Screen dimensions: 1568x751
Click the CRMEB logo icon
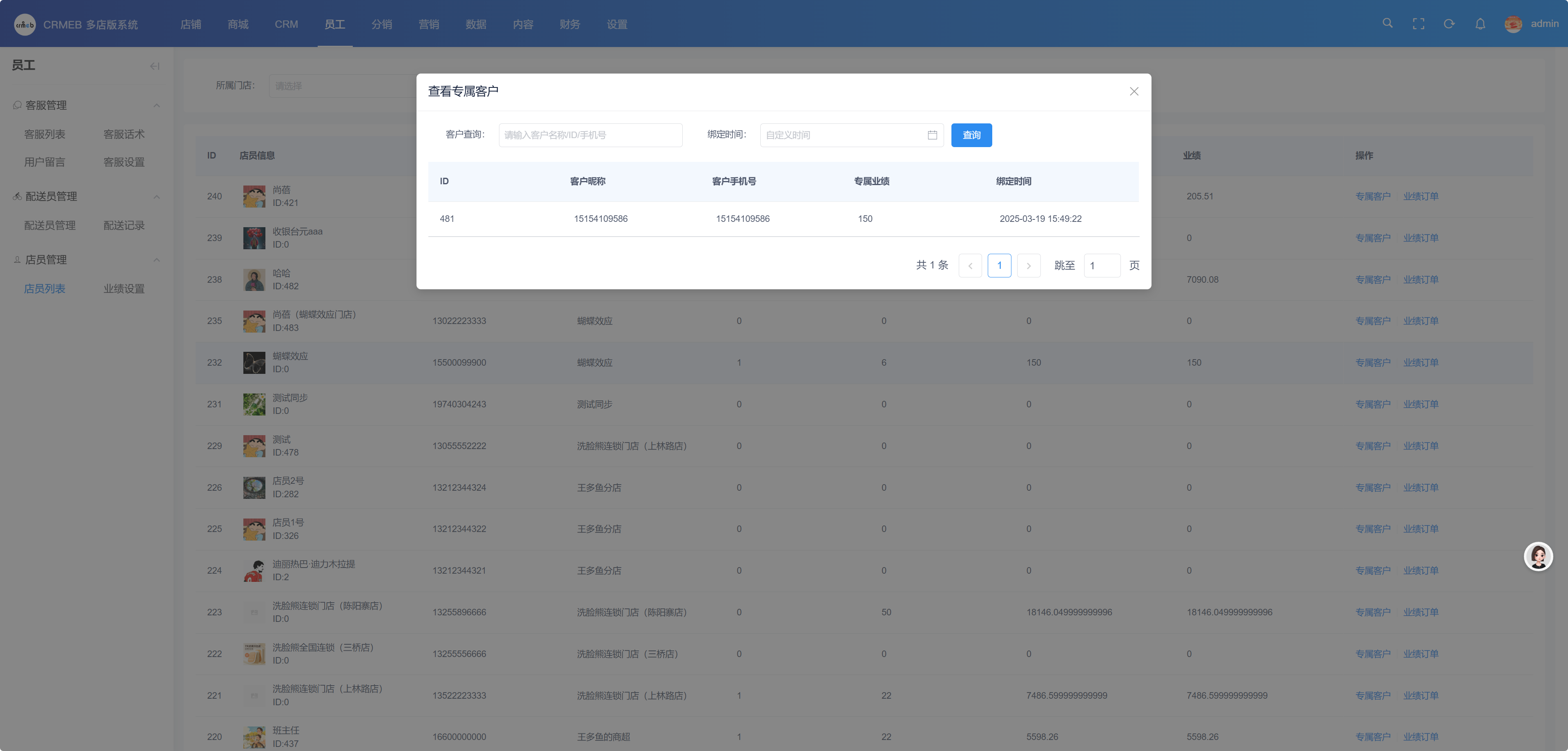(24, 25)
